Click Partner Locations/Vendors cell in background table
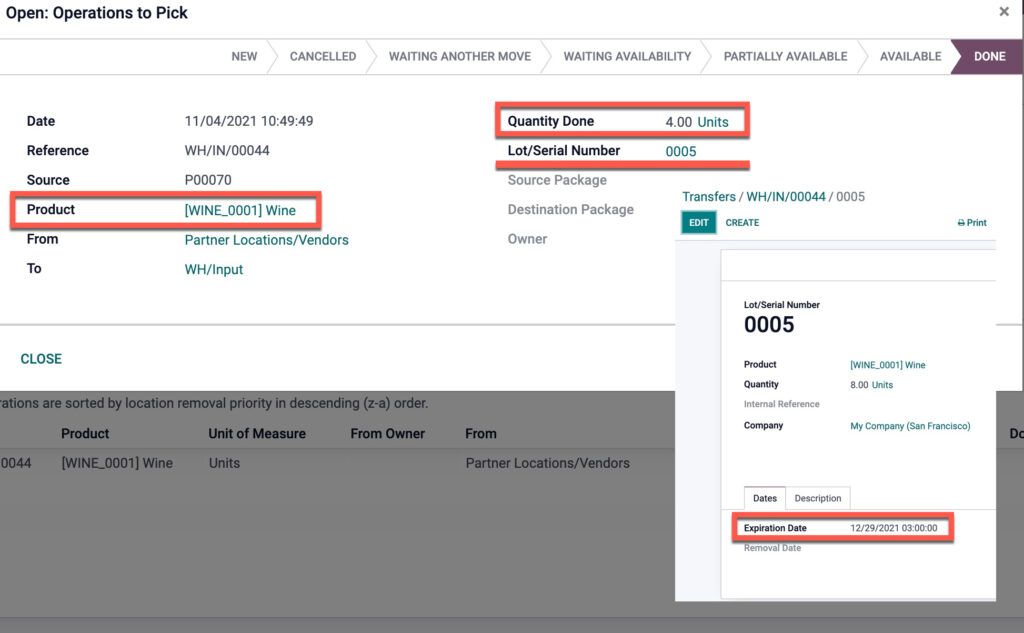The height and width of the screenshot is (633, 1024). click(547, 463)
